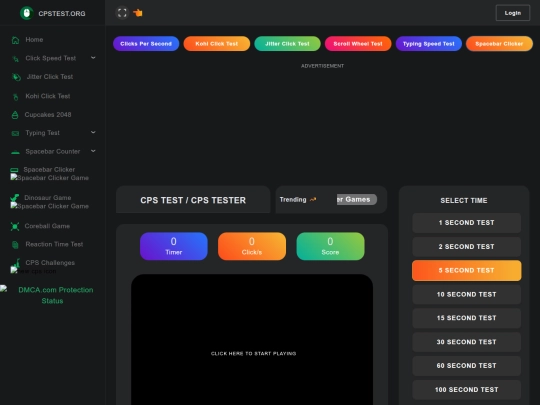Click the Click Speed Test sidebar icon
This screenshot has width=540, height=405.
[15, 59]
